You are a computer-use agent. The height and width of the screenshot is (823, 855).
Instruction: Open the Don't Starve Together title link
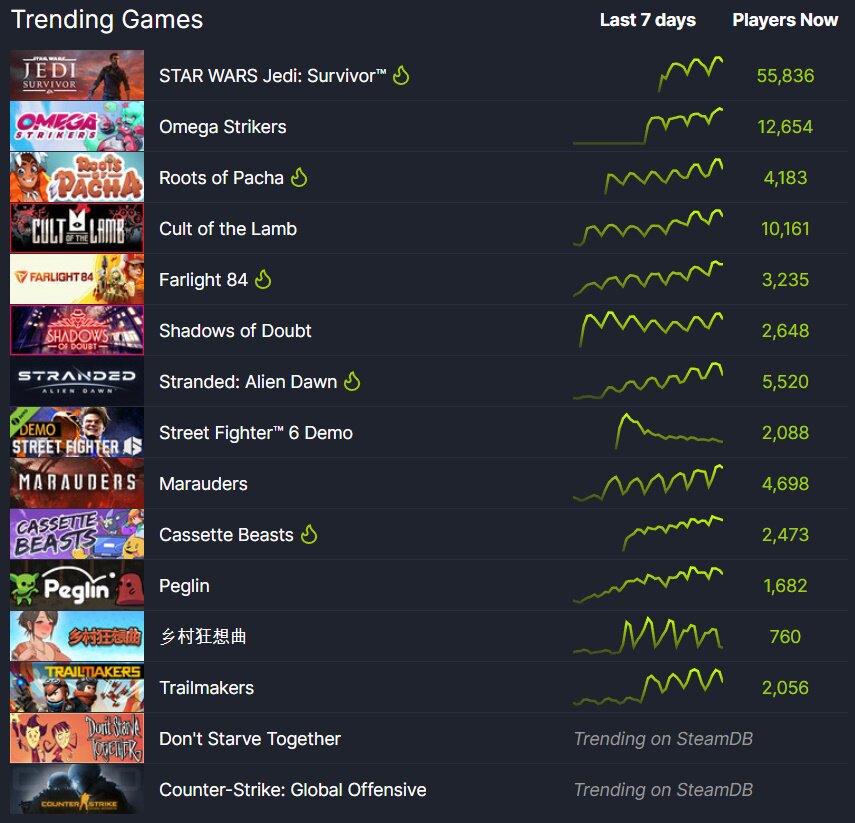click(250, 738)
